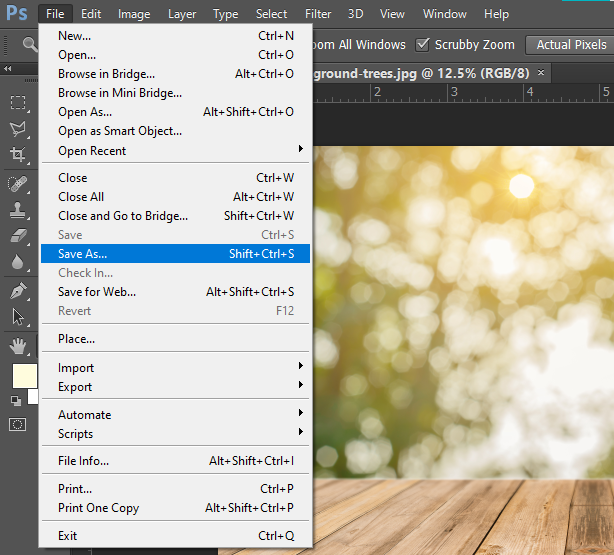The image size is (614, 555).
Task: Select the Spot Healing Brush tool
Action: pyautogui.click(x=18, y=184)
